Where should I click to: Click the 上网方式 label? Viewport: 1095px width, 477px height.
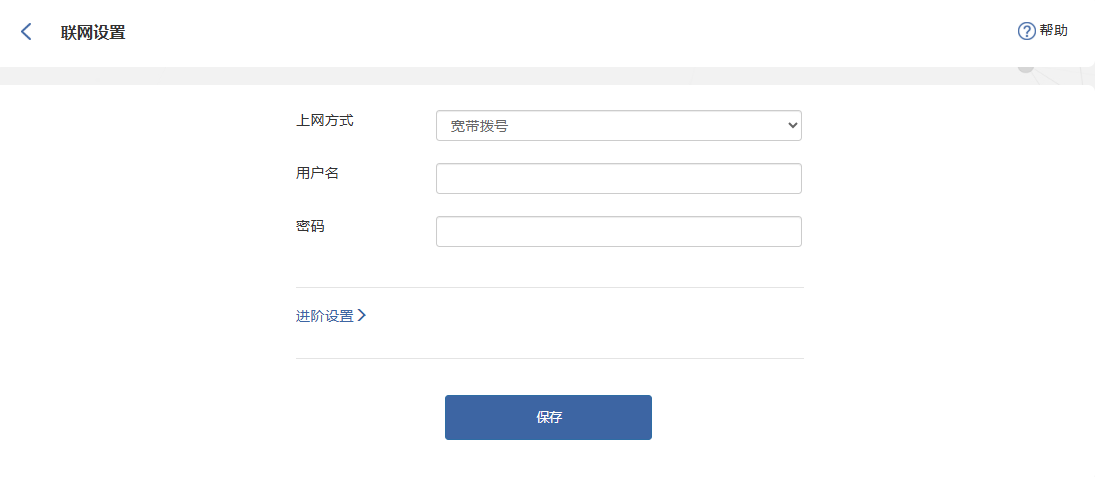pos(325,121)
